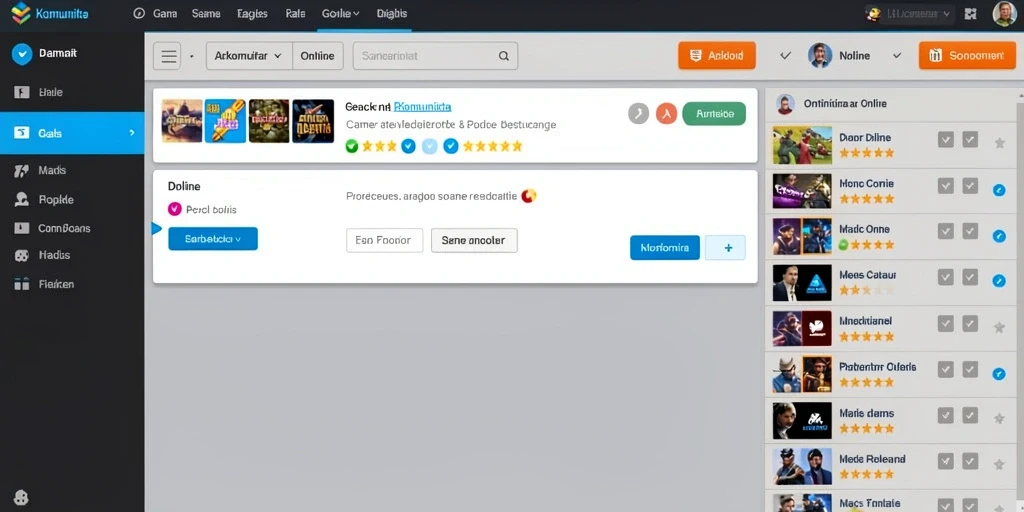Viewport: 1024px width, 512px height.
Task: Toggle first checkbox in Mono Conie row
Action: pyautogui.click(x=946, y=186)
